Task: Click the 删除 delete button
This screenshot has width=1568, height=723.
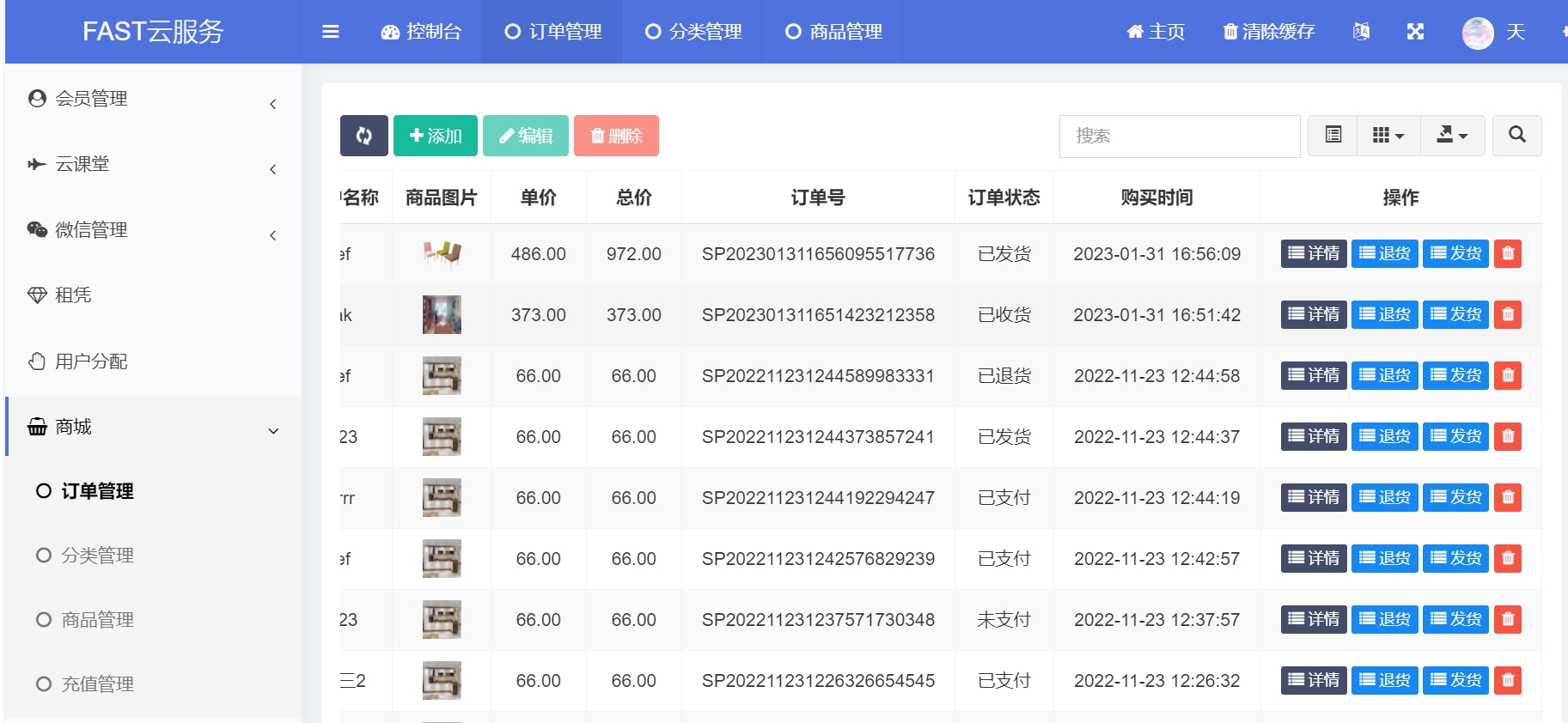Action: point(616,136)
